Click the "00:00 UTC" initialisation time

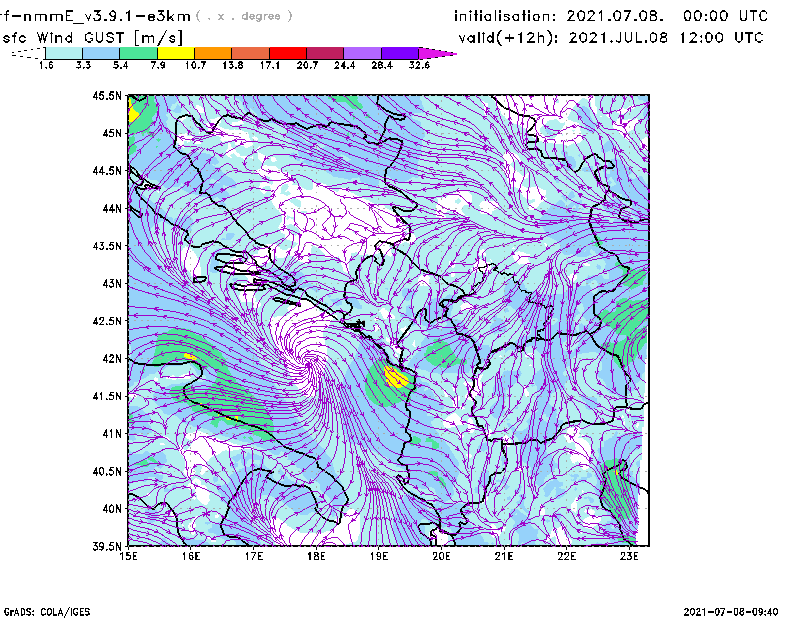click(725, 16)
